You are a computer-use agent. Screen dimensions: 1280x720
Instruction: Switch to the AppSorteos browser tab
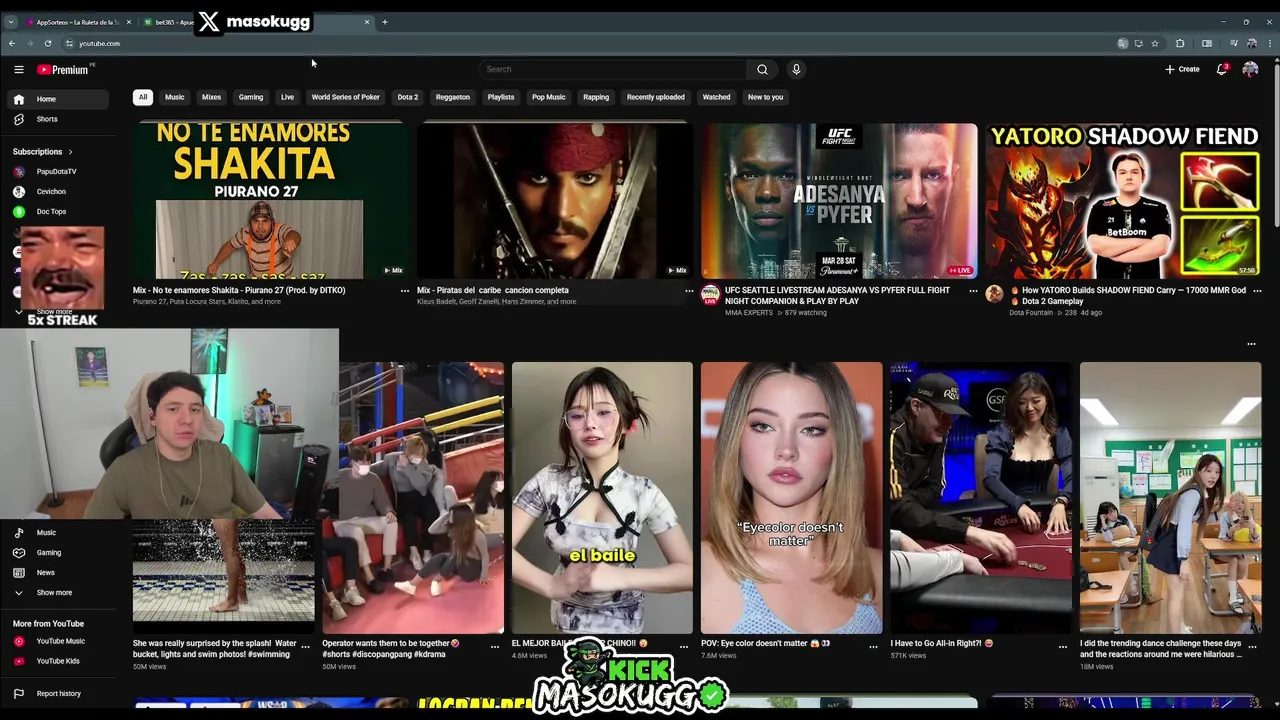pyautogui.click(x=77, y=22)
